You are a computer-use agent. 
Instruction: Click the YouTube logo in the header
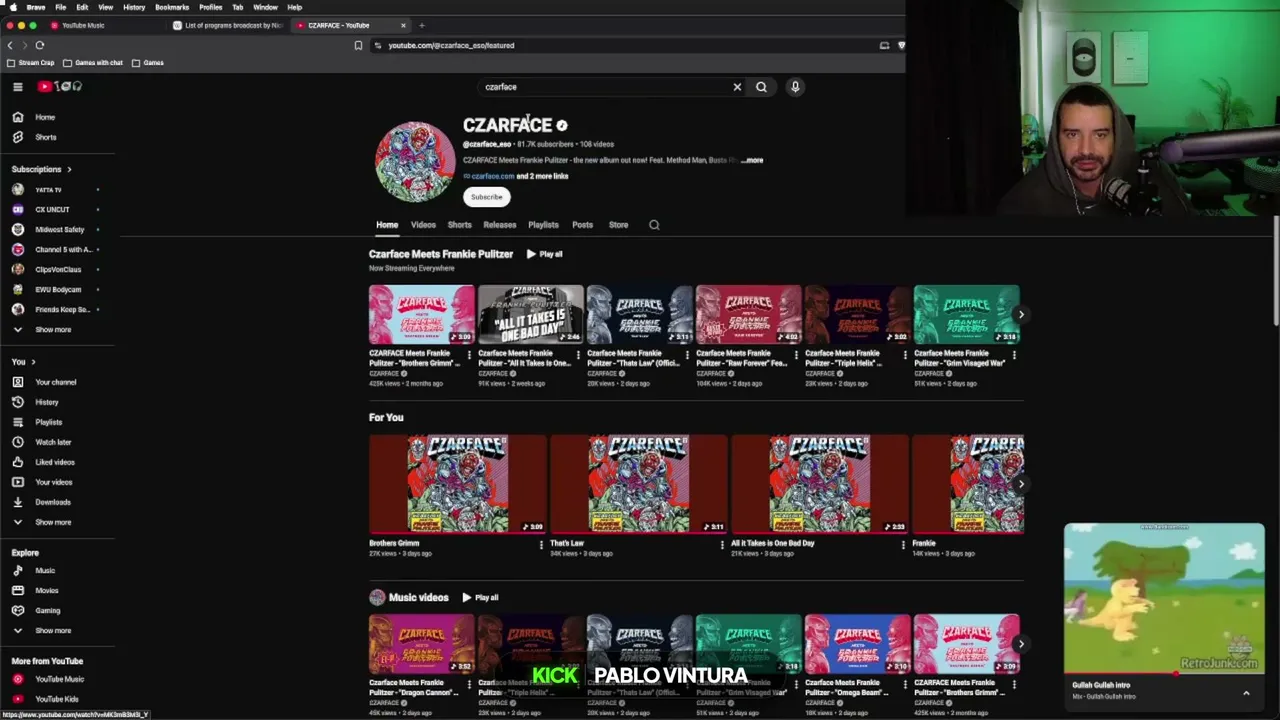[x=60, y=87]
